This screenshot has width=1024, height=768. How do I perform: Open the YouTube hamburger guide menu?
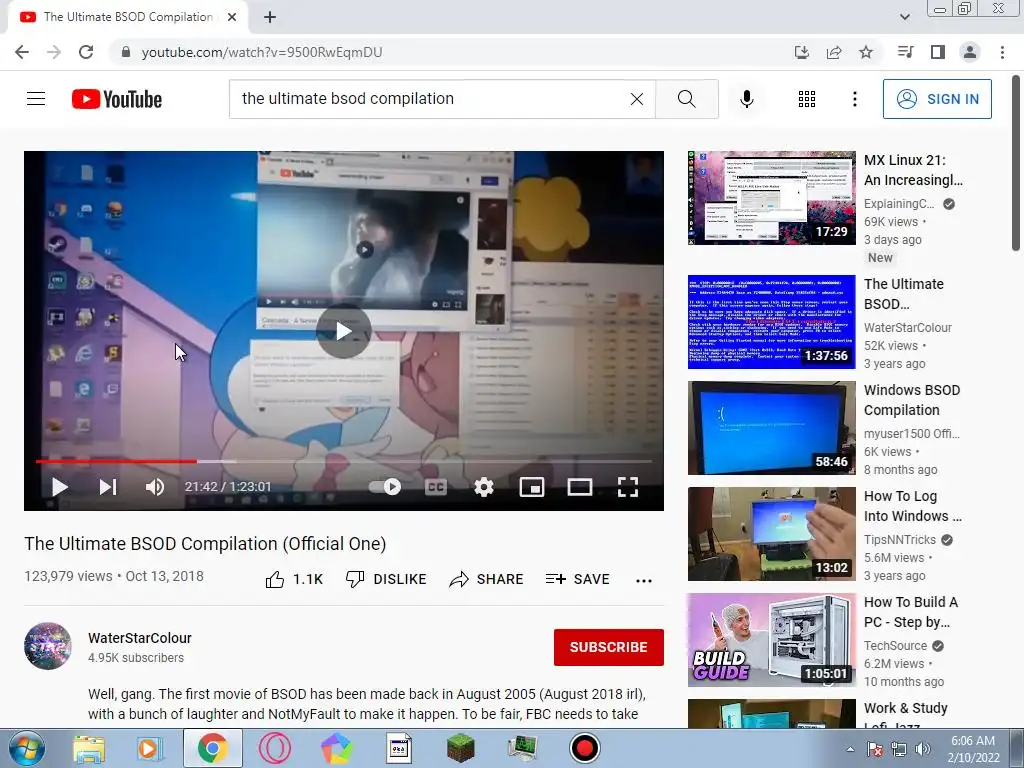pyautogui.click(x=36, y=99)
